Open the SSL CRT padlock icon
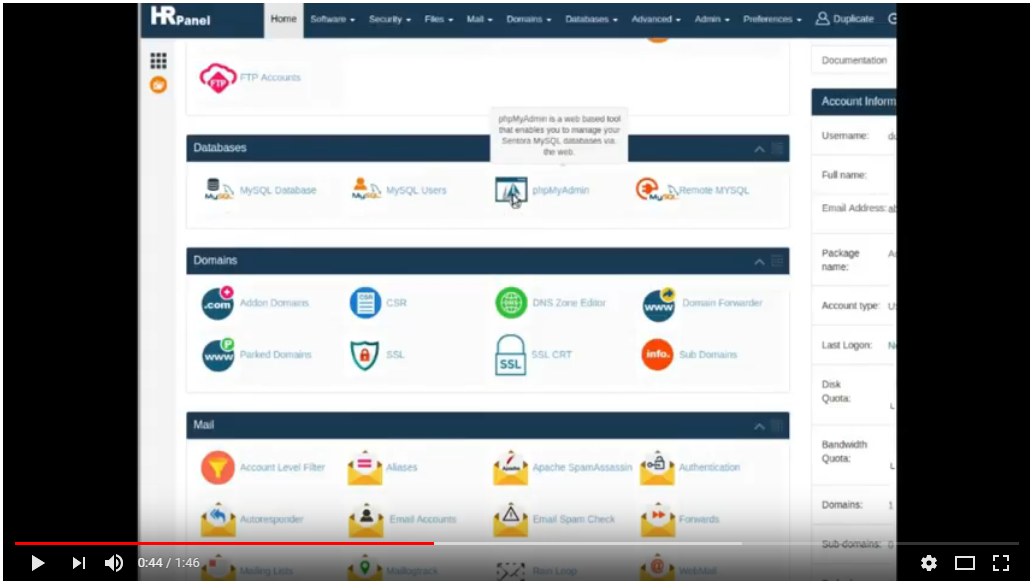1032x585 pixels. pyautogui.click(x=510, y=355)
